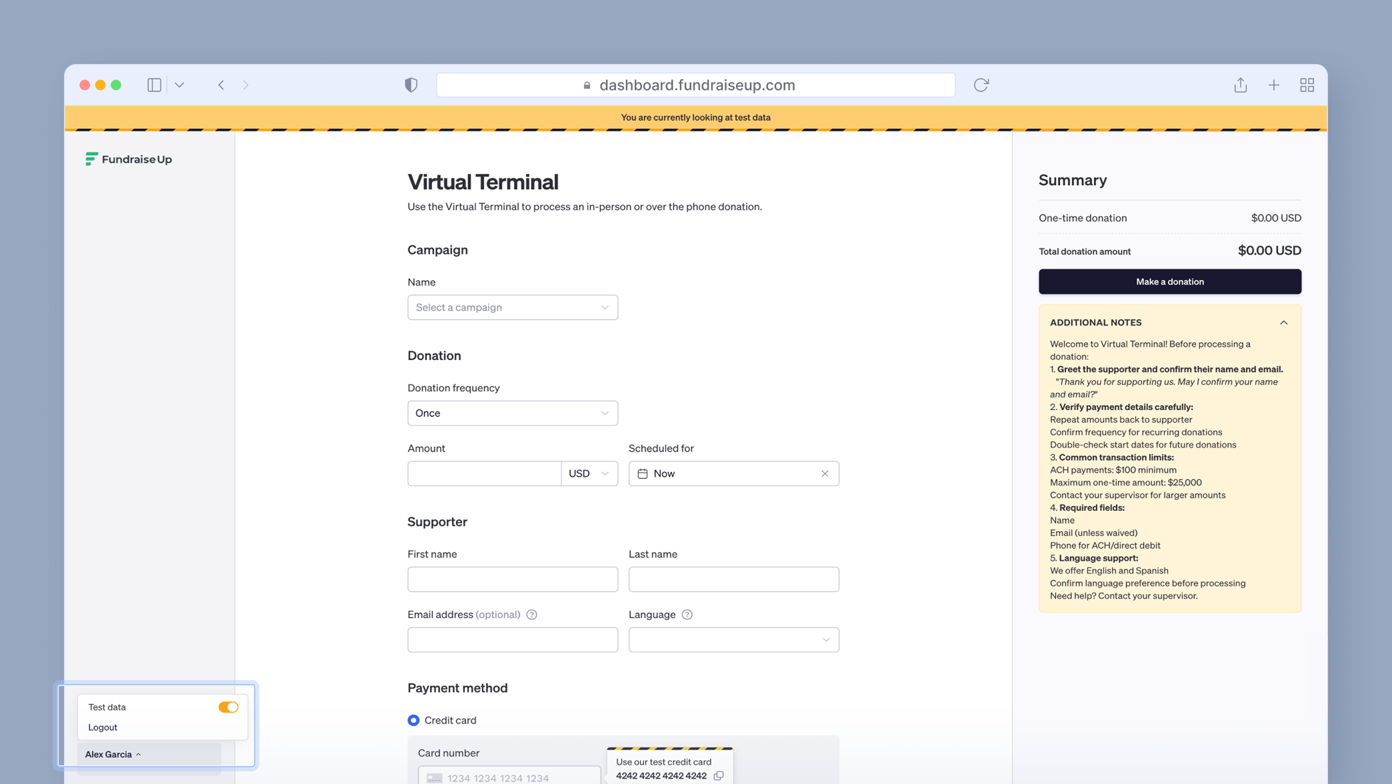Open a new tab with the plus icon
The height and width of the screenshot is (784, 1392).
click(x=1273, y=85)
